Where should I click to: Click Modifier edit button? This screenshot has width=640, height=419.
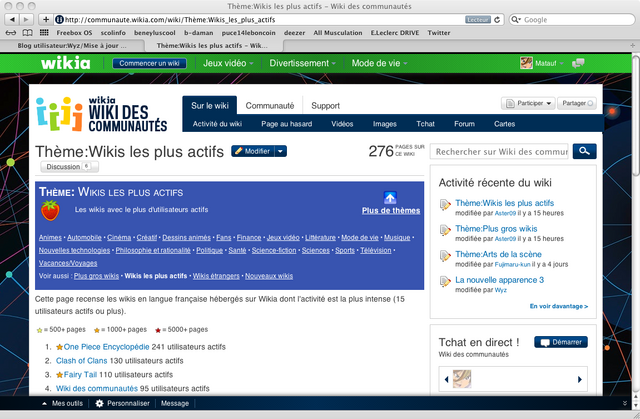click(253, 151)
